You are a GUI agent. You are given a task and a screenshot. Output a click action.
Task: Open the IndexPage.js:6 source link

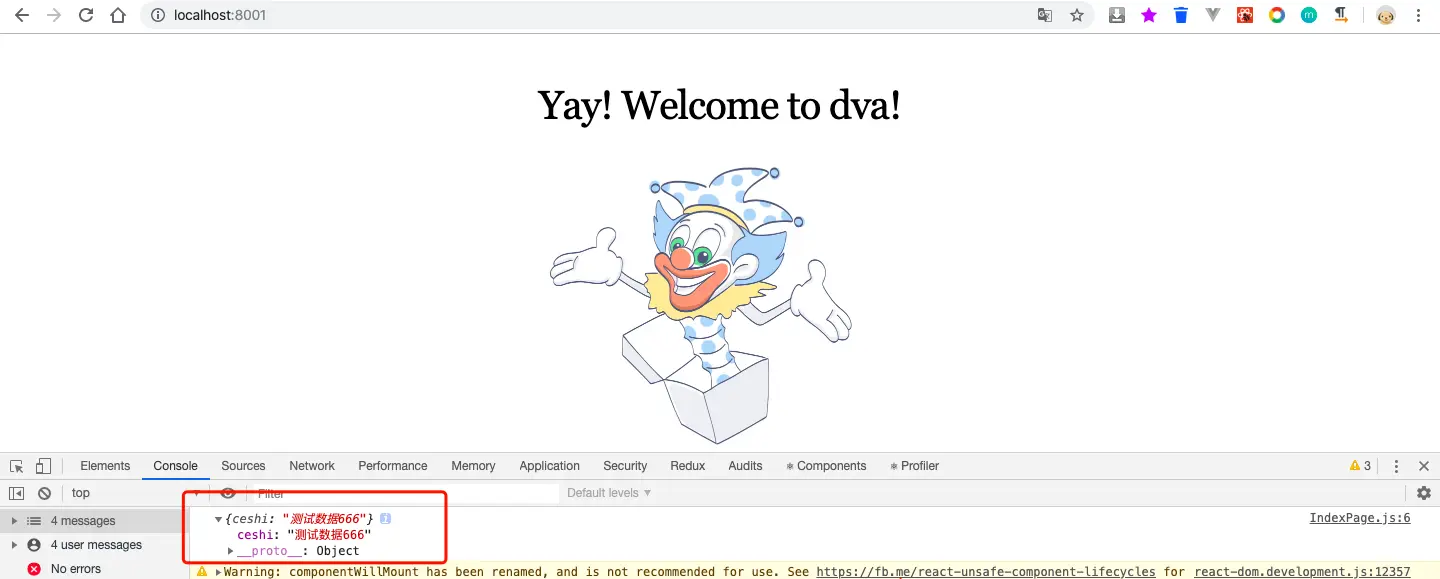coord(1360,518)
